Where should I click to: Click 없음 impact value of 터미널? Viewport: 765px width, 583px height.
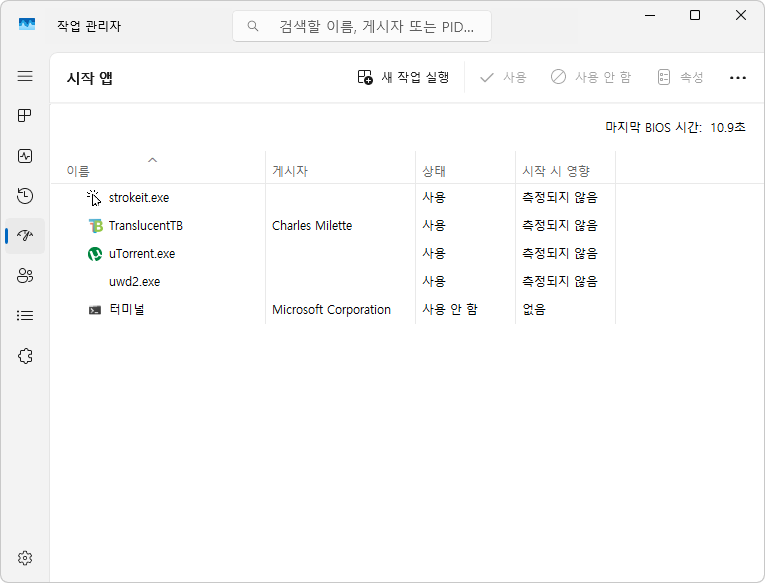534,309
